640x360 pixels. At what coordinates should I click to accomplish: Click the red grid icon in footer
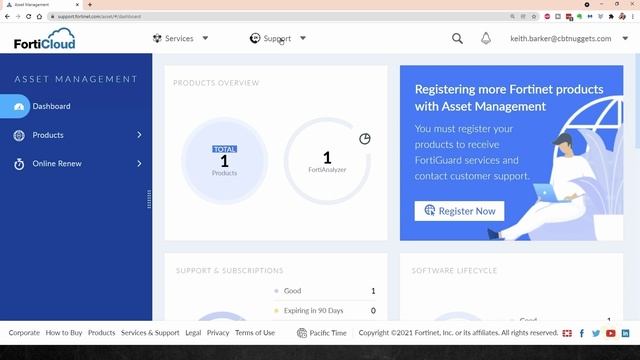(x=567, y=333)
